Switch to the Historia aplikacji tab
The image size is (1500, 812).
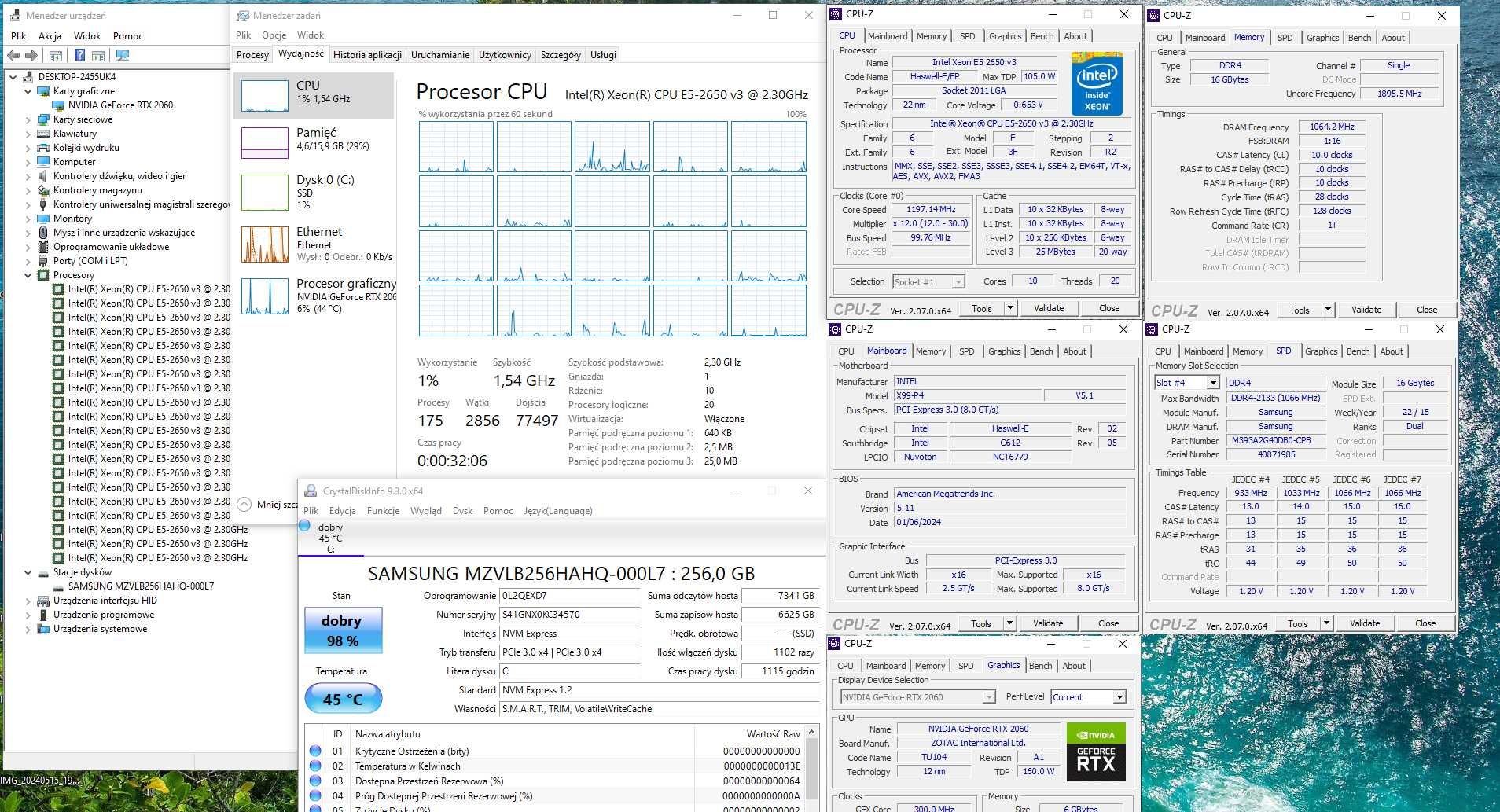pos(367,55)
